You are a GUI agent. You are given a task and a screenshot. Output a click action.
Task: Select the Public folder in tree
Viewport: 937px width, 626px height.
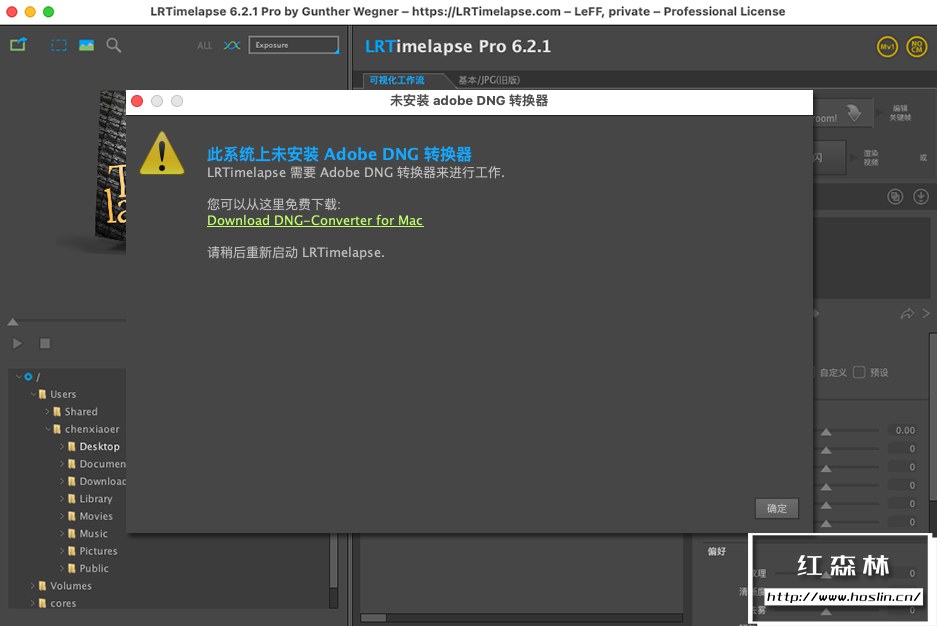coord(94,568)
